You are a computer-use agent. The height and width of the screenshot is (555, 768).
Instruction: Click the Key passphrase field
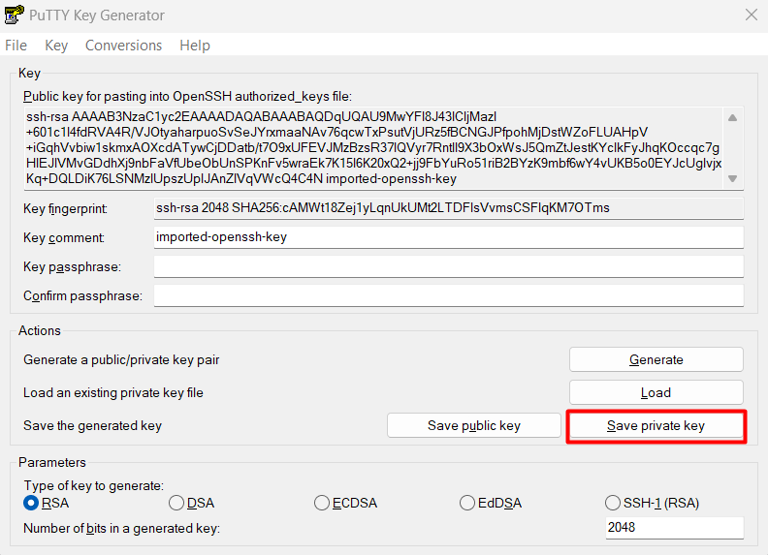click(x=449, y=266)
